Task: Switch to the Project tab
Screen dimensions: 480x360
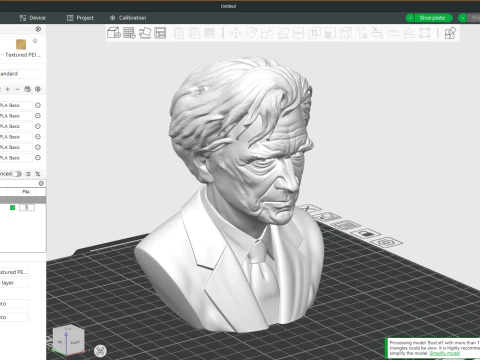Action: coord(80,18)
